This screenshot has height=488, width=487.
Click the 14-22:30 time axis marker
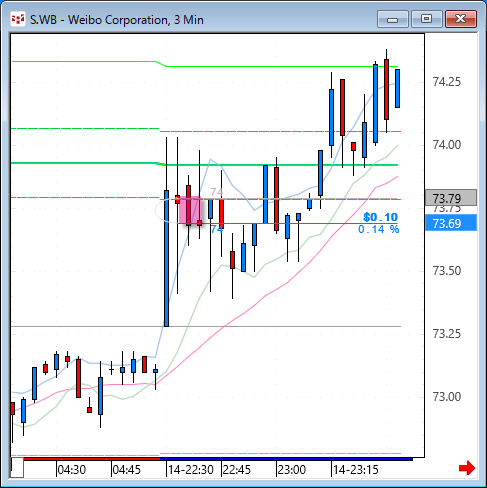click(191, 470)
